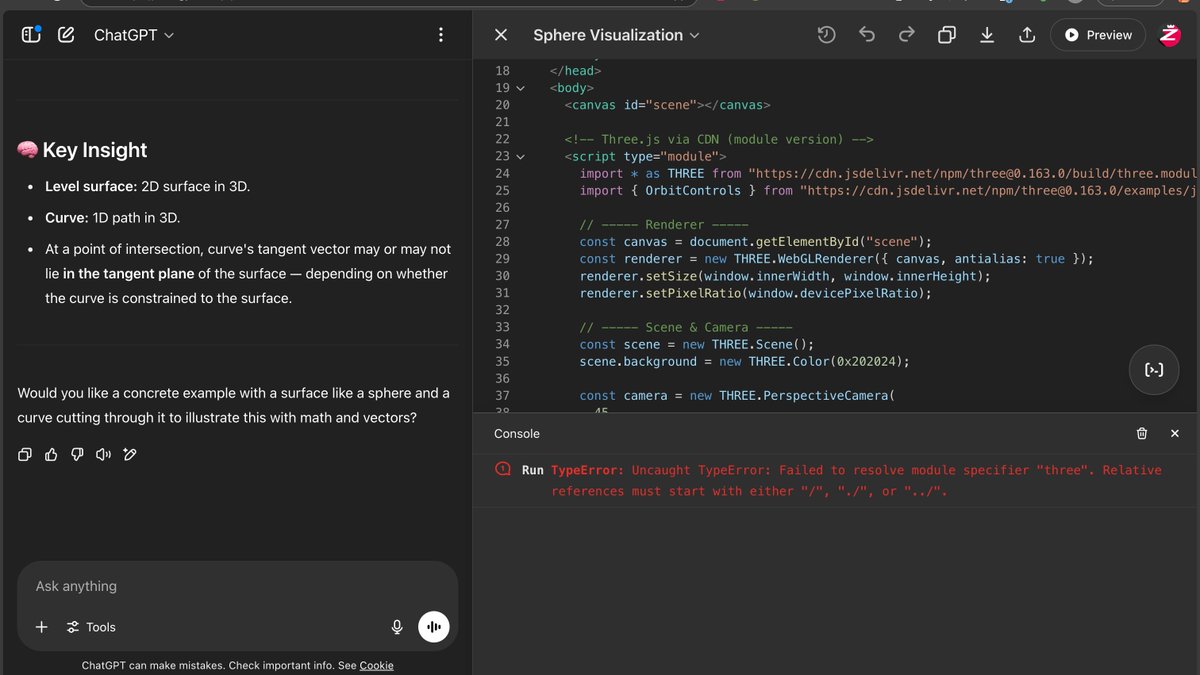Click the renderer.setPixelRatio code line
This screenshot has width=1200, height=675.
755,293
